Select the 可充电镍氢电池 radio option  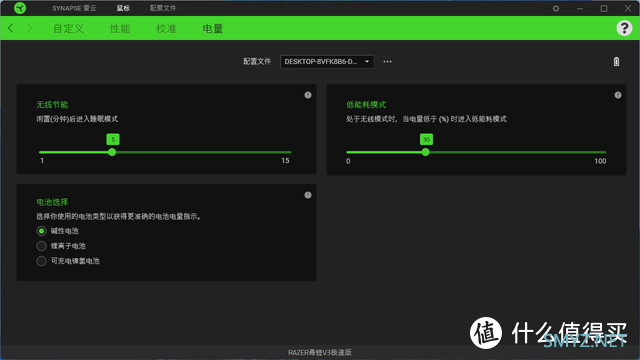(41, 261)
